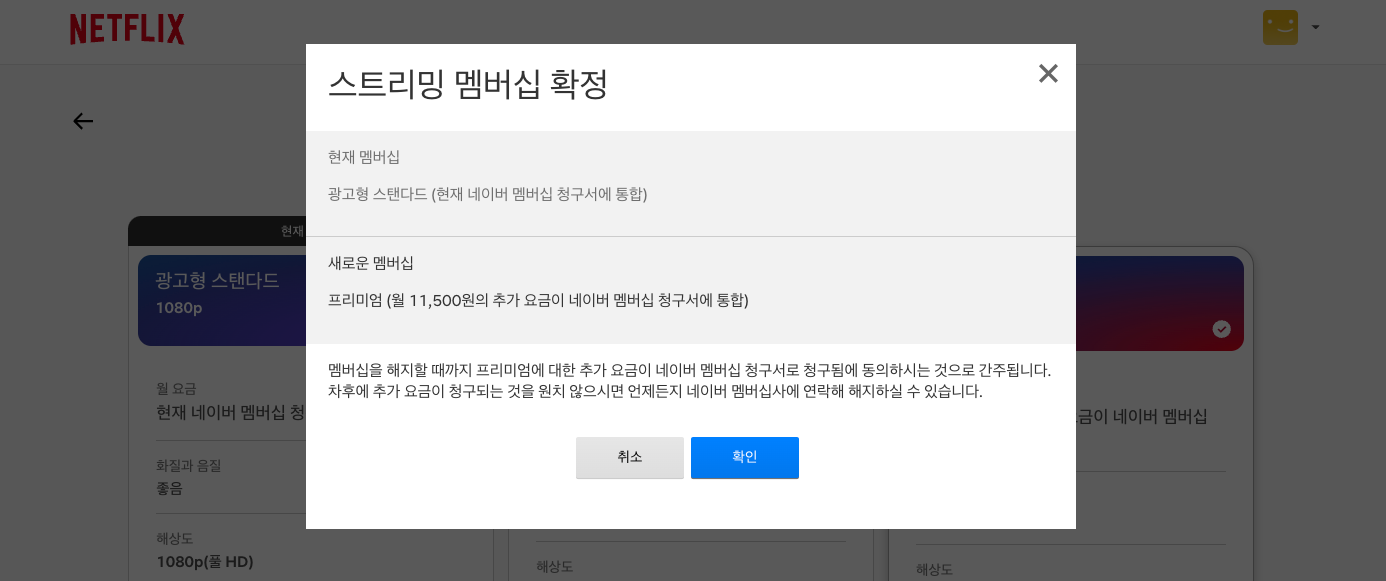Click the 1080p(풀 HD) resolution value
1386x581 pixels.
[x=205, y=561]
